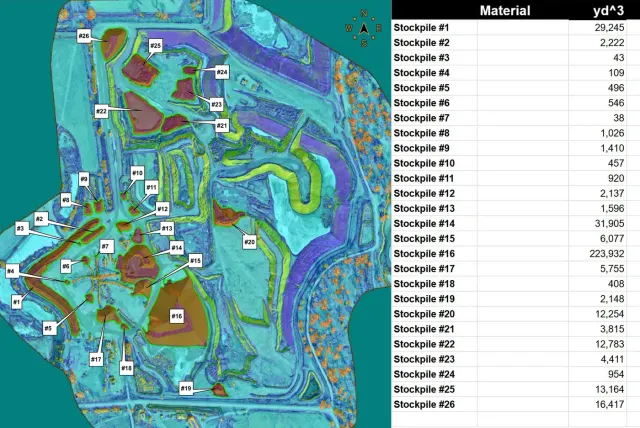The height and width of the screenshot is (428, 640).
Task: Select the Stockpile #12 cell
Action: click(x=434, y=193)
